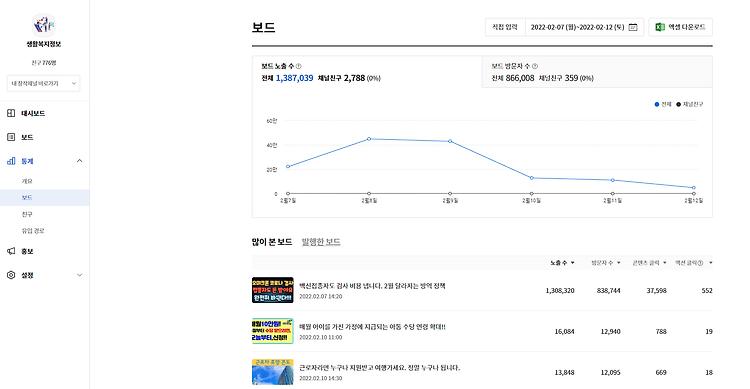This screenshot has height=389, width=750.
Task: Click the 1,308,320 exposure cell
Action: (x=560, y=290)
